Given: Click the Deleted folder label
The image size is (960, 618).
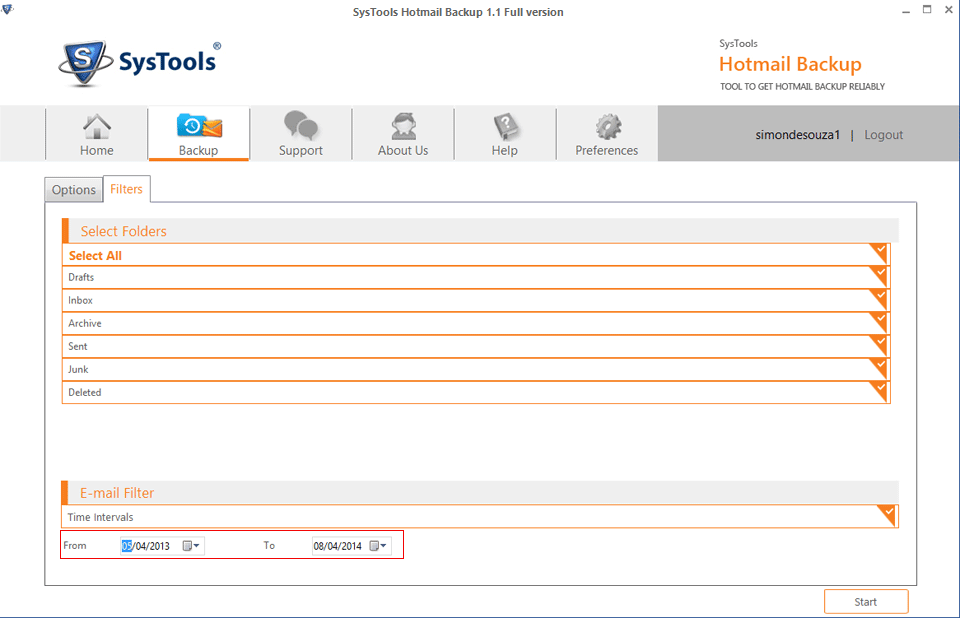Looking at the screenshot, I should pos(84,393).
